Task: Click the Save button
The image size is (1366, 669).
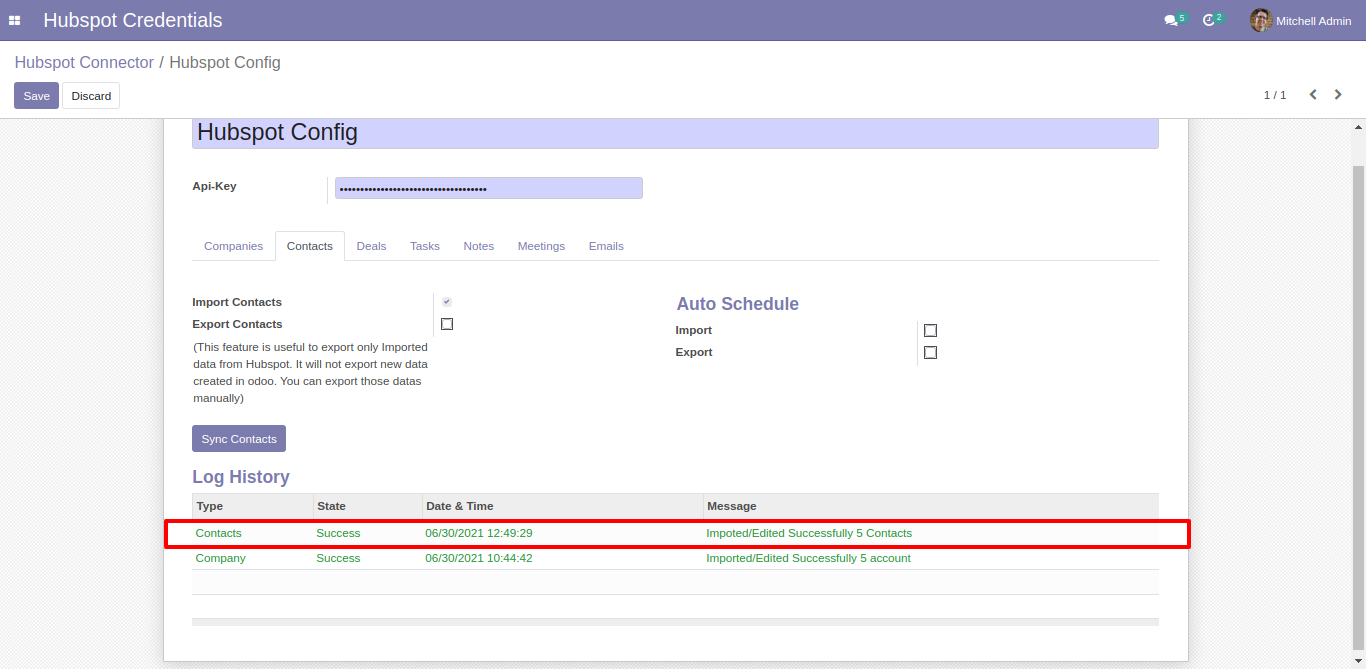Action: 36,96
